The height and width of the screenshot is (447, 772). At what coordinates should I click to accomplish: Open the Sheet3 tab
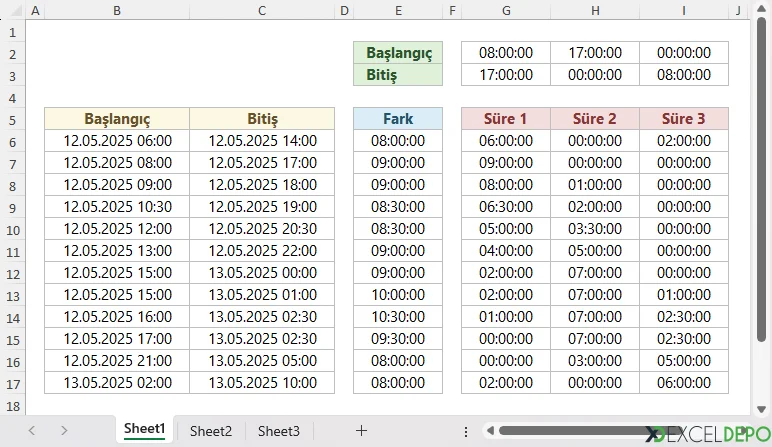pyautogui.click(x=278, y=431)
